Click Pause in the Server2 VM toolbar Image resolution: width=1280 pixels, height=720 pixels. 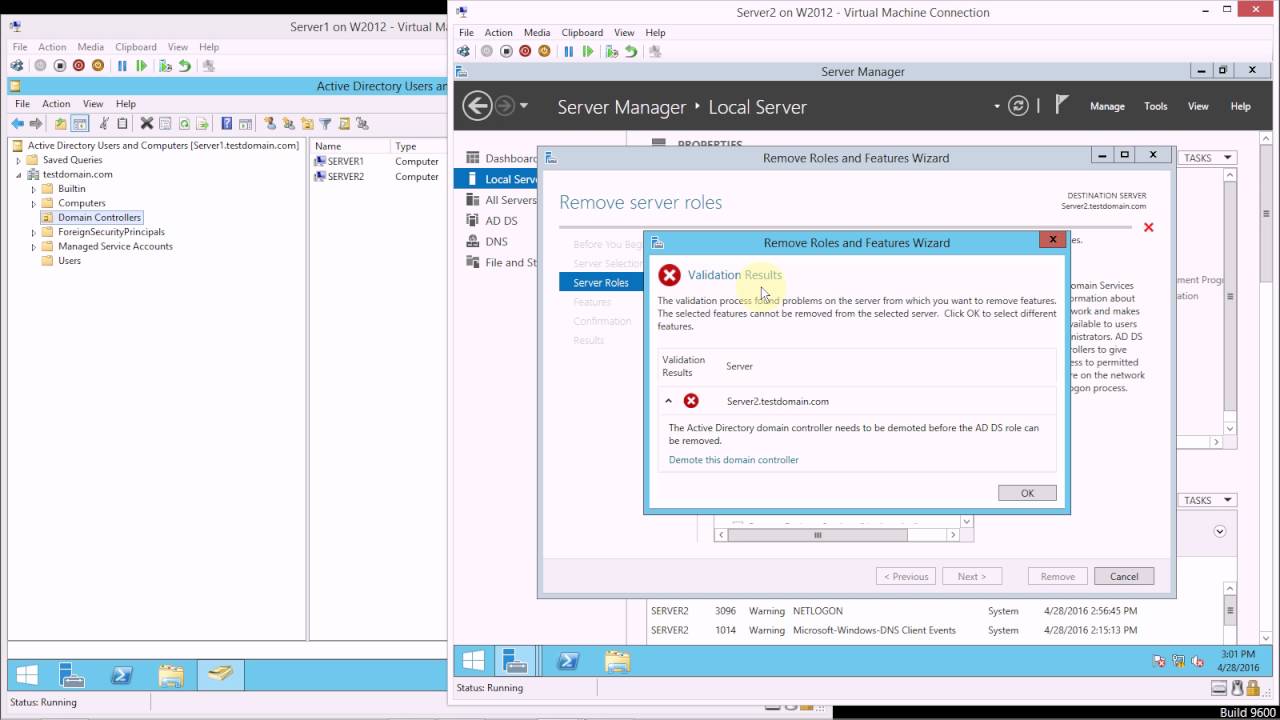pos(568,51)
